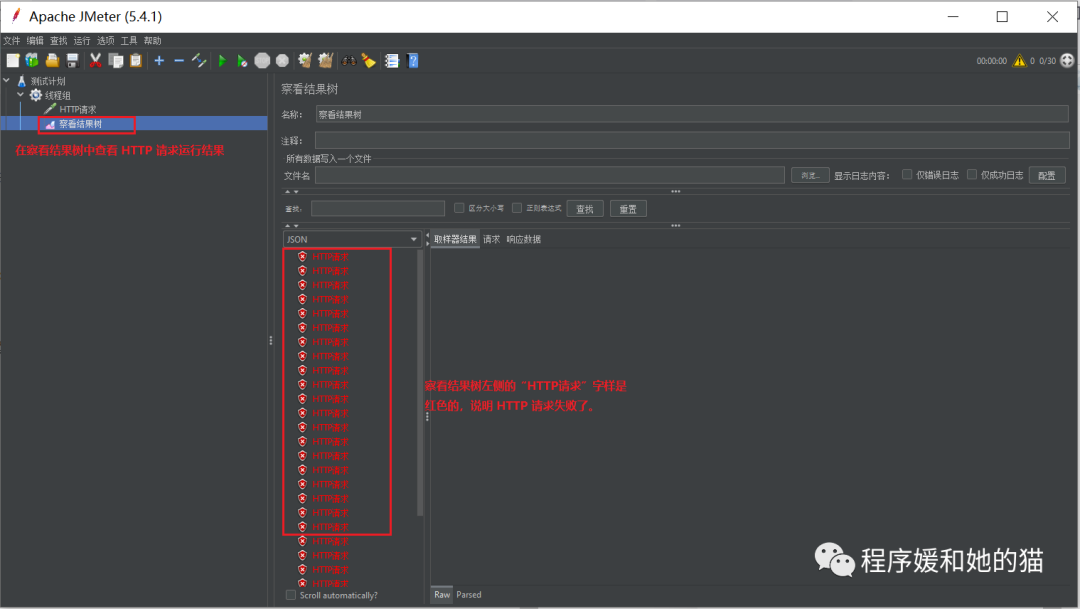The image size is (1080, 609).
Task: Open the 选项 menu
Action: (x=105, y=41)
